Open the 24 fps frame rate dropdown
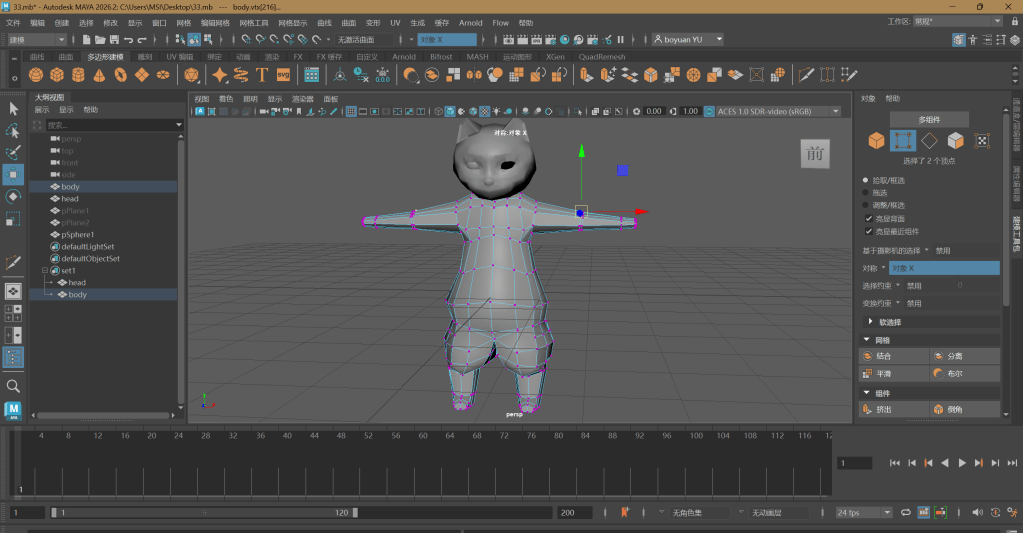This screenshot has height=533, width=1023. (864, 512)
